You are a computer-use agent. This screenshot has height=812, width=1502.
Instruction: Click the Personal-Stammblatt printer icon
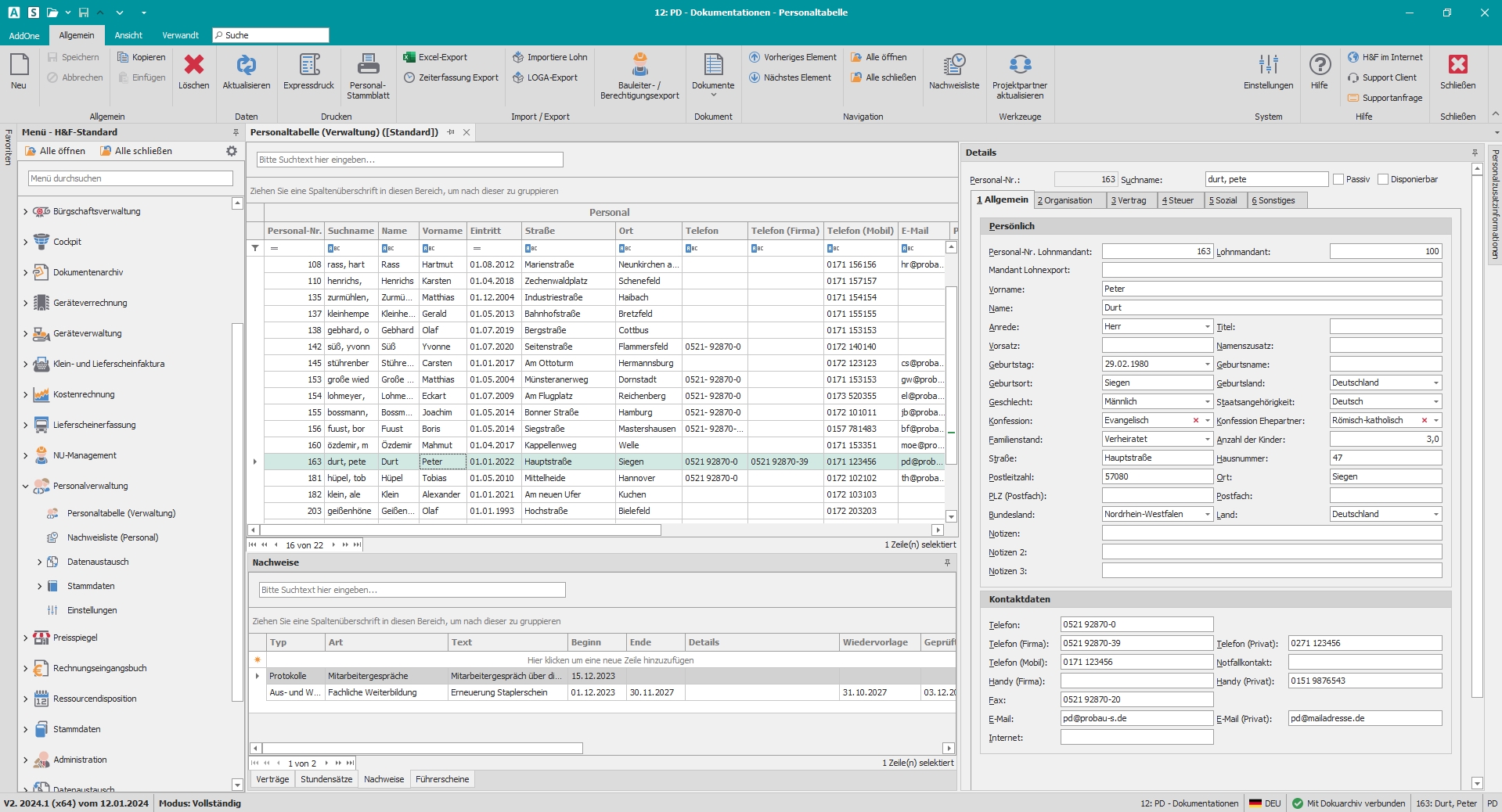[x=368, y=65]
